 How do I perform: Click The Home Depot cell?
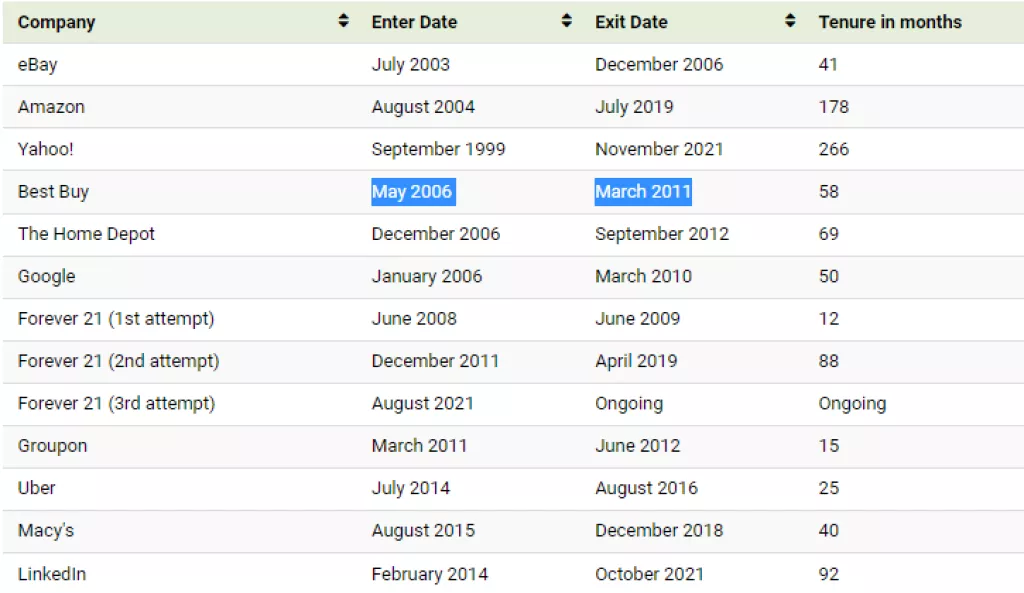point(87,234)
